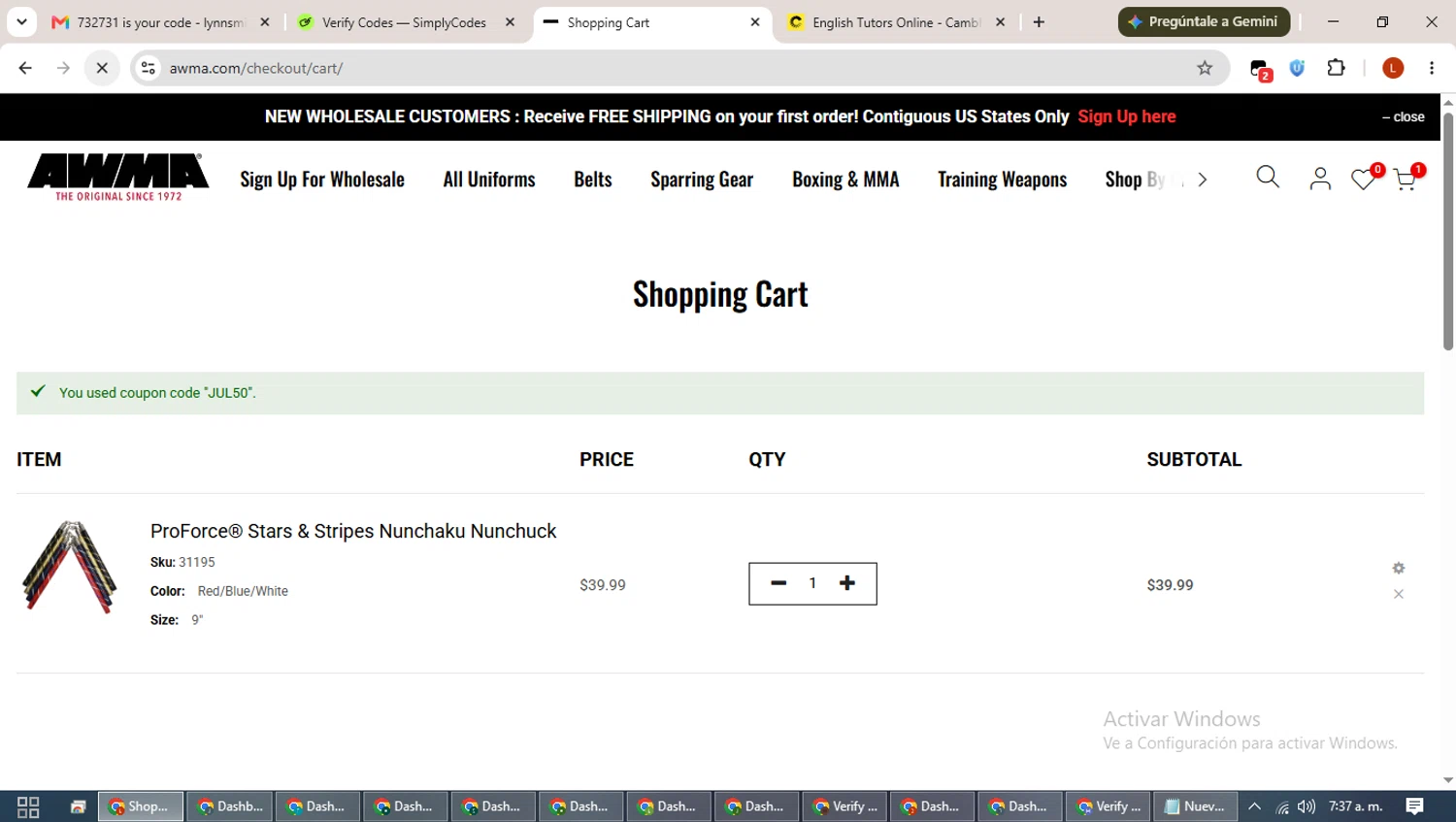Click the nunchaku product thumbnail image
The width and height of the screenshot is (1456, 822).
[x=70, y=568]
